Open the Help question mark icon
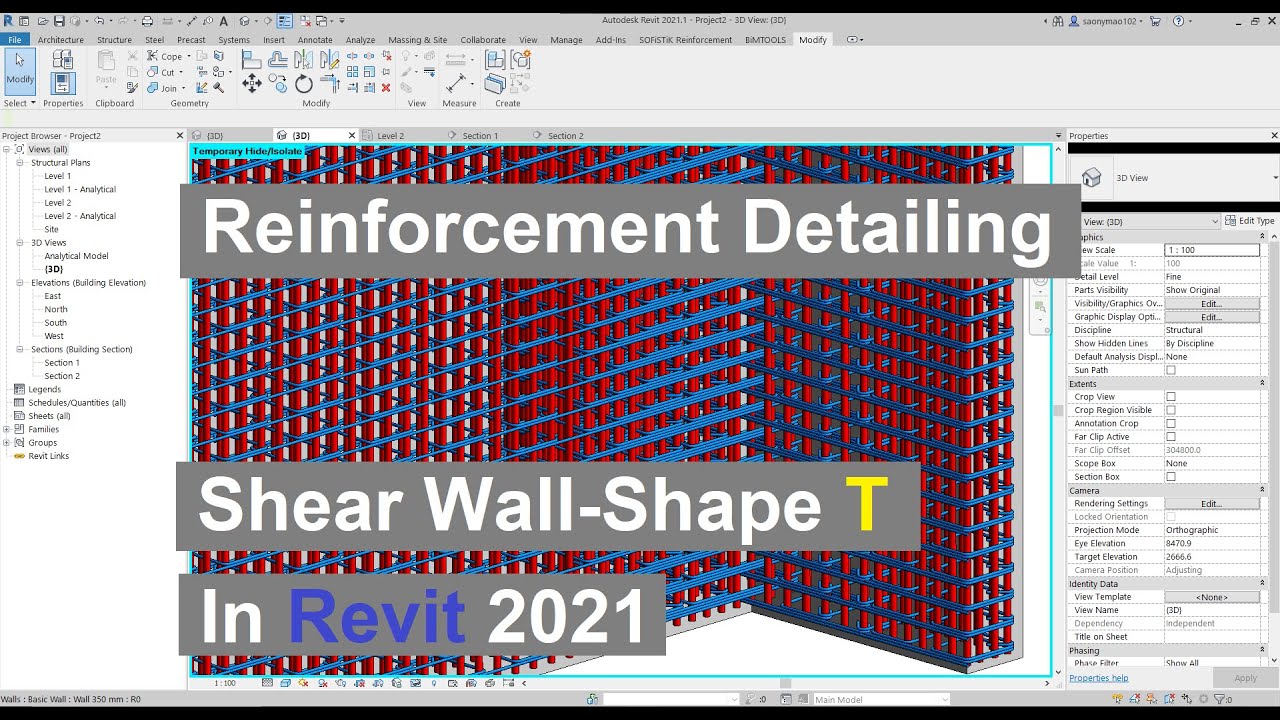Viewport: 1280px width, 720px height. coord(1178,20)
